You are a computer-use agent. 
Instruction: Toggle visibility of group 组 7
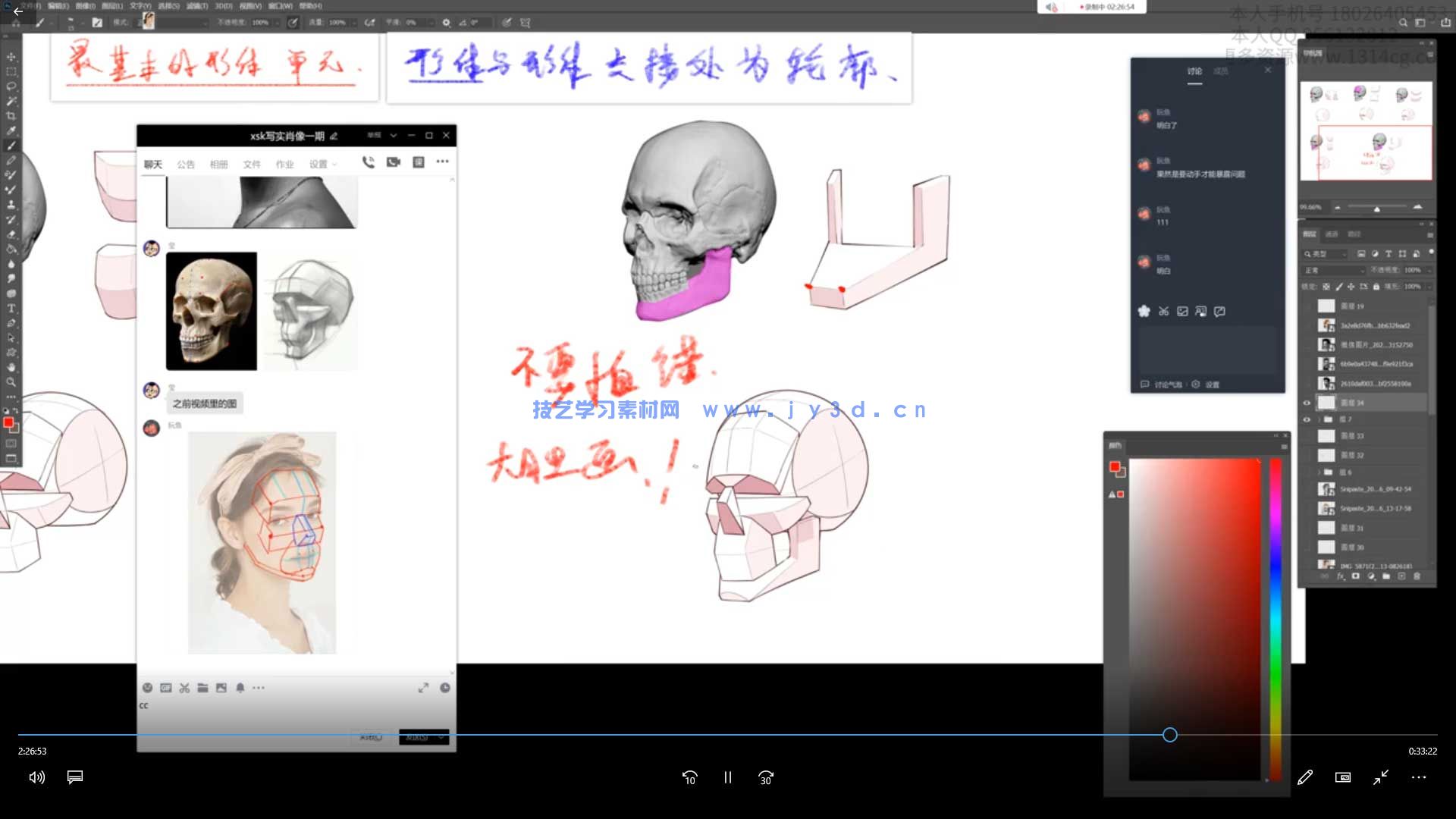click(1306, 419)
